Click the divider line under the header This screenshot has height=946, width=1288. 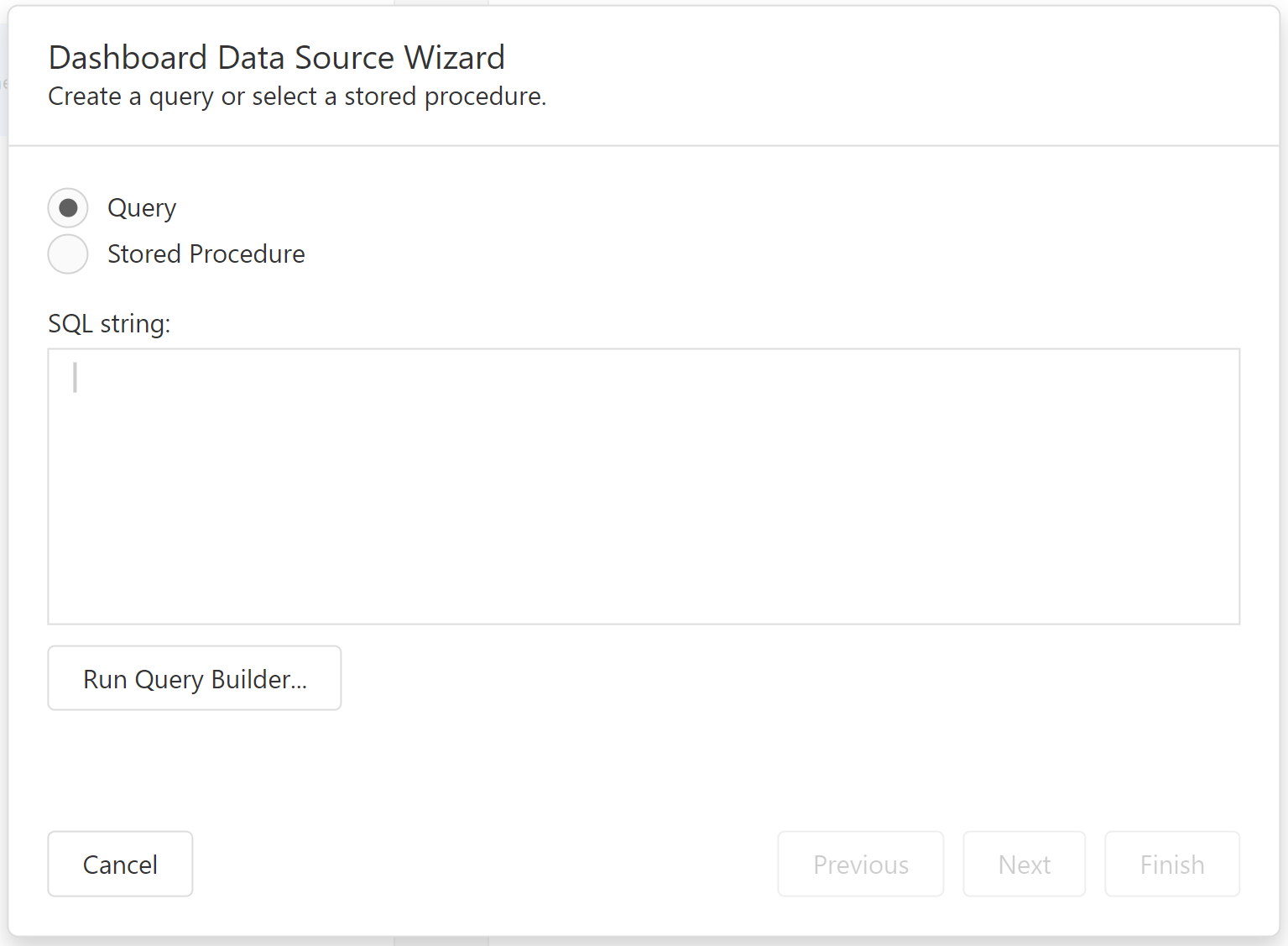[644, 146]
